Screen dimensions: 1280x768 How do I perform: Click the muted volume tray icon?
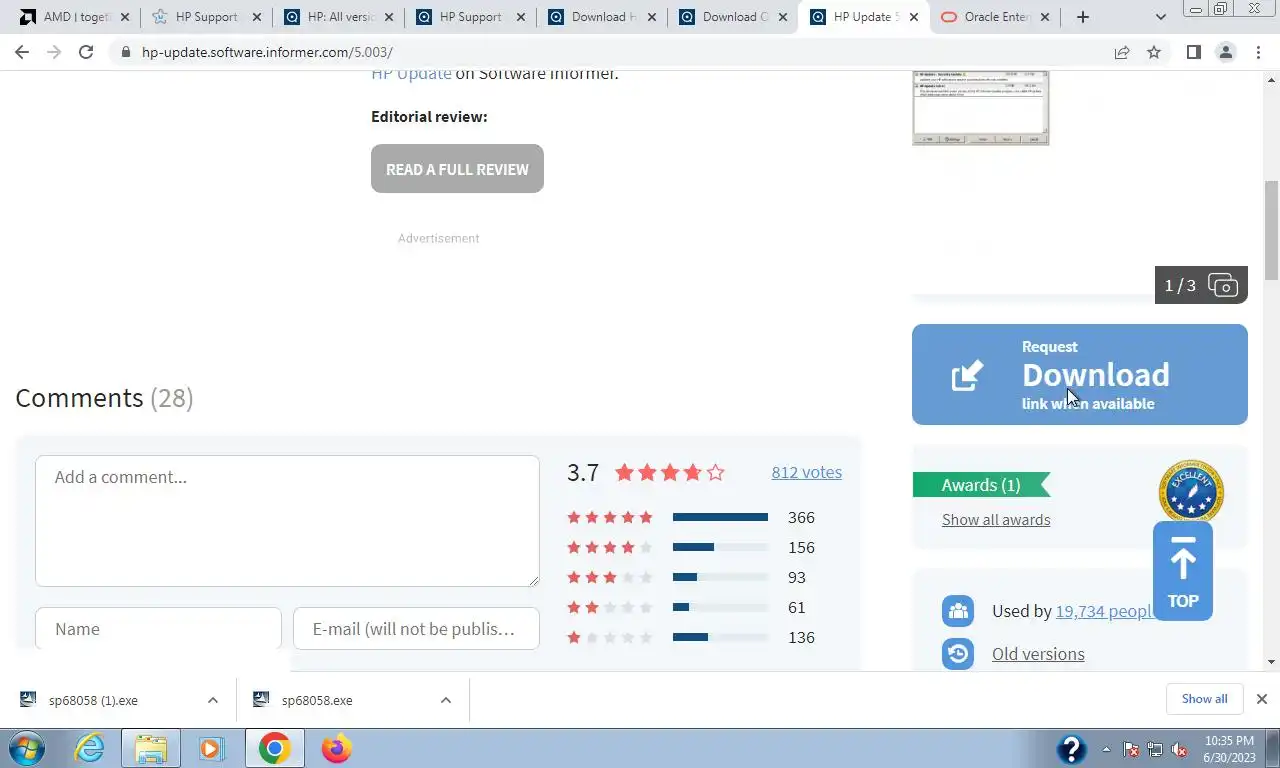(1179, 749)
